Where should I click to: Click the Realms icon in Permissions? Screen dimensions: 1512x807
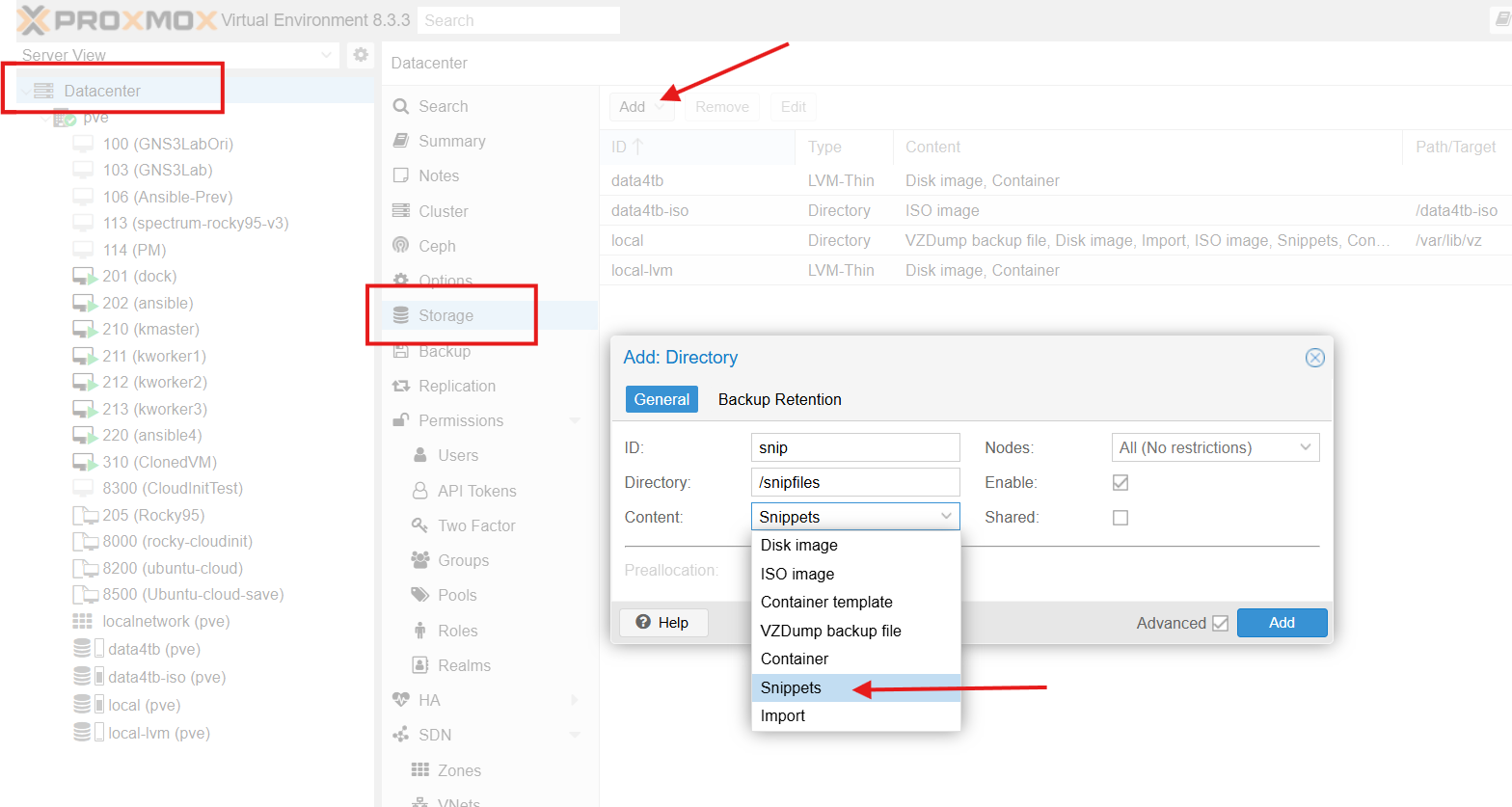(420, 665)
